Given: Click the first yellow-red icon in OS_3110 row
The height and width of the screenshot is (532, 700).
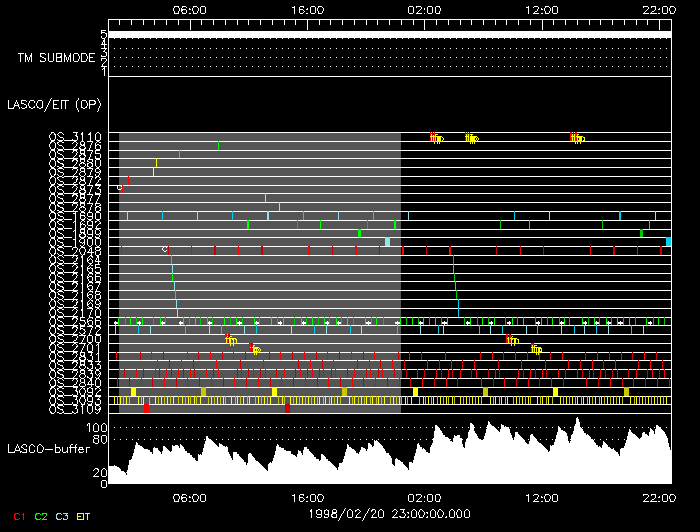Looking at the screenshot, I should coord(436,138).
